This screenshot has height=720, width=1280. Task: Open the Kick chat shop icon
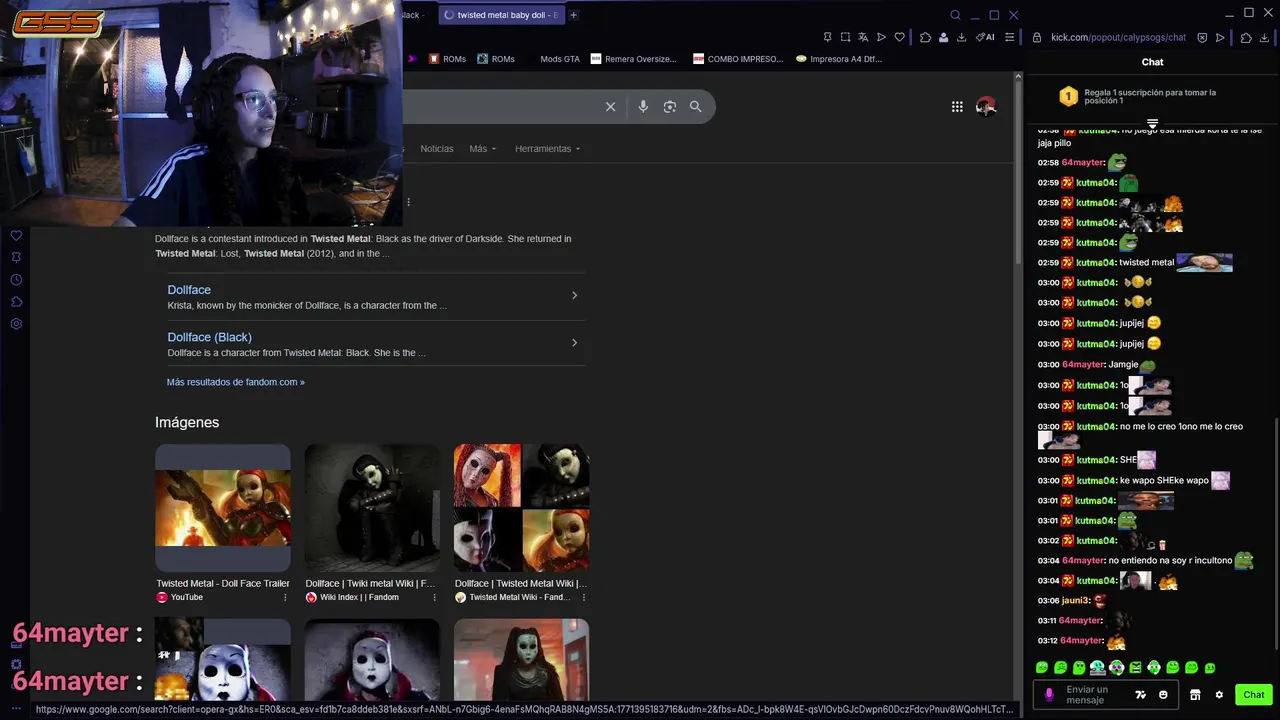[x=1195, y=695]
